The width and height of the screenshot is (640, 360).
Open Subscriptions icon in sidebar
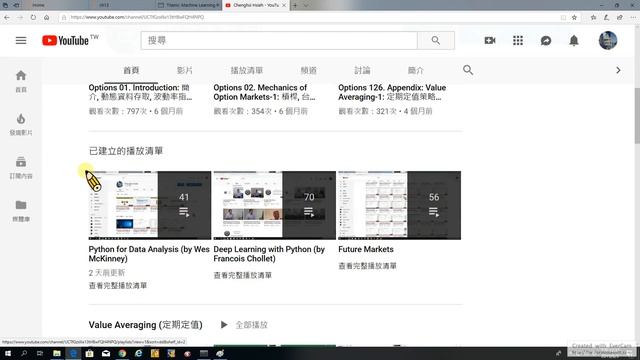tap(21, 167)
